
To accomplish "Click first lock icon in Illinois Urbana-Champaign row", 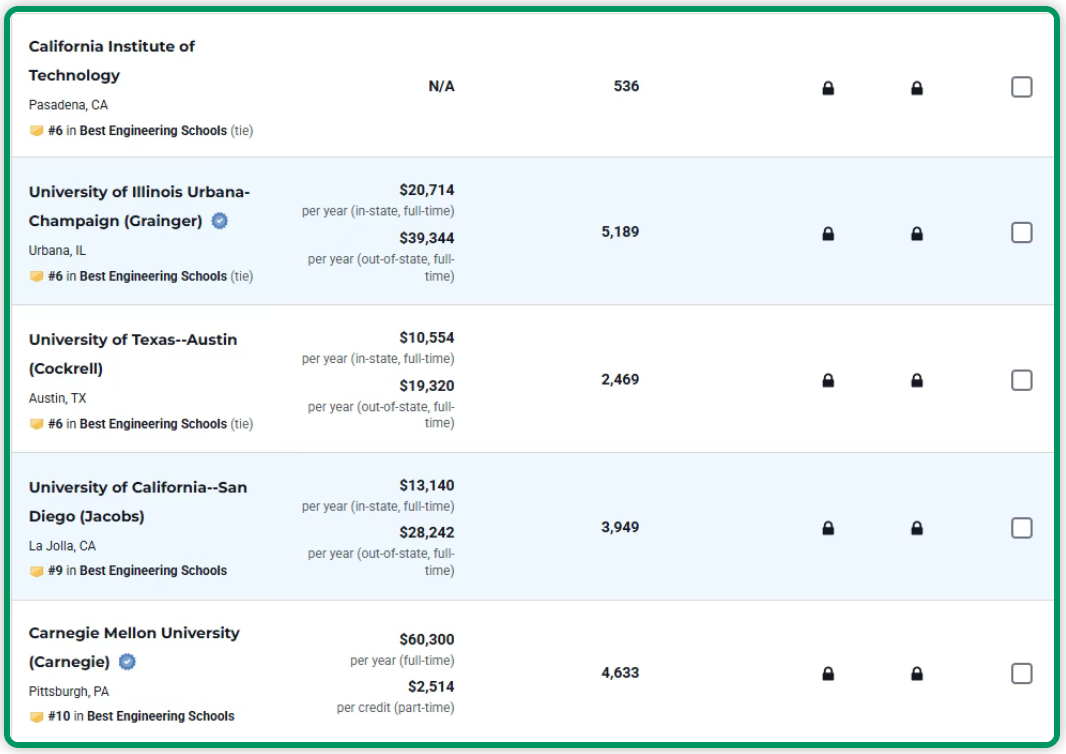I will click(828, 234).
